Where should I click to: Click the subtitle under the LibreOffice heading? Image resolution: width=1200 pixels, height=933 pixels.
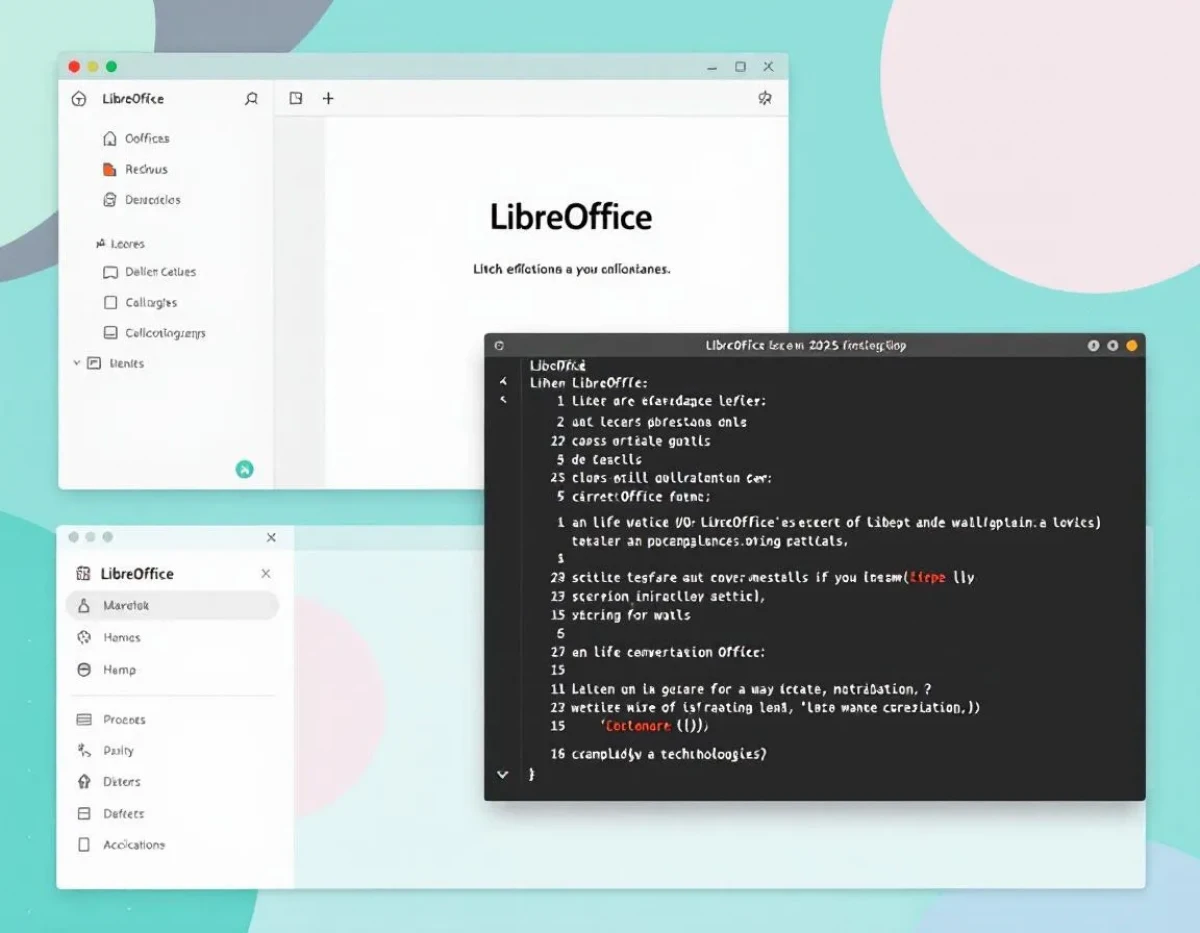(x=571, y=269)
